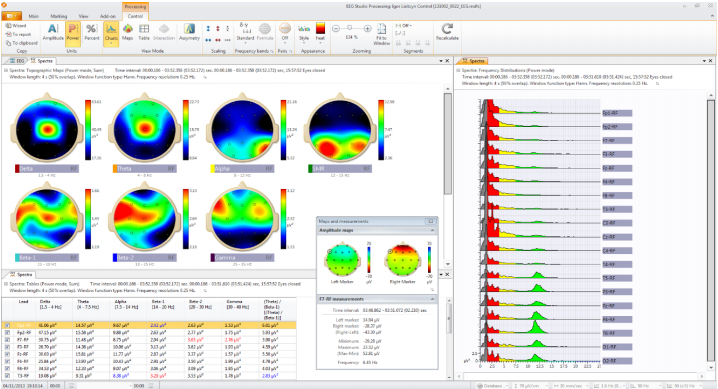Image resolution: width=718 pixels, height=389 pixels.
Task: Close the Maps and measurements popup
Action: coord(430,222)
